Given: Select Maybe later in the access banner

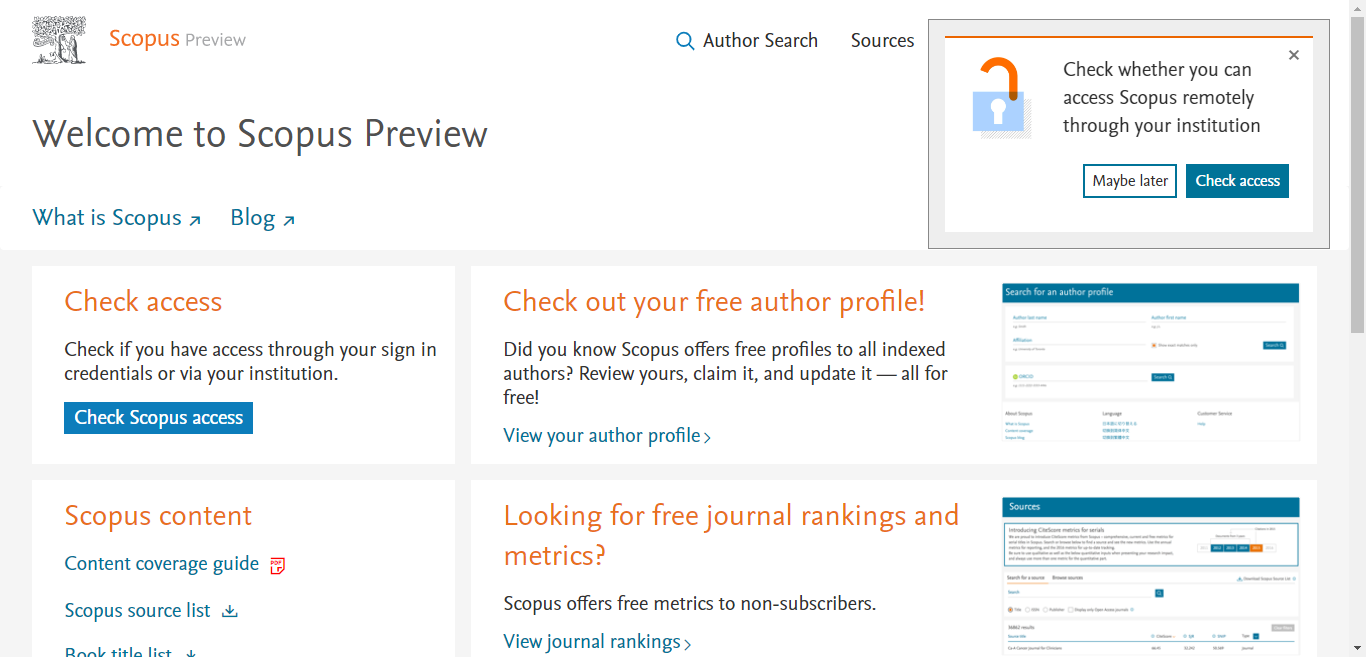Looking at the screenshot, I should 1129,181.
